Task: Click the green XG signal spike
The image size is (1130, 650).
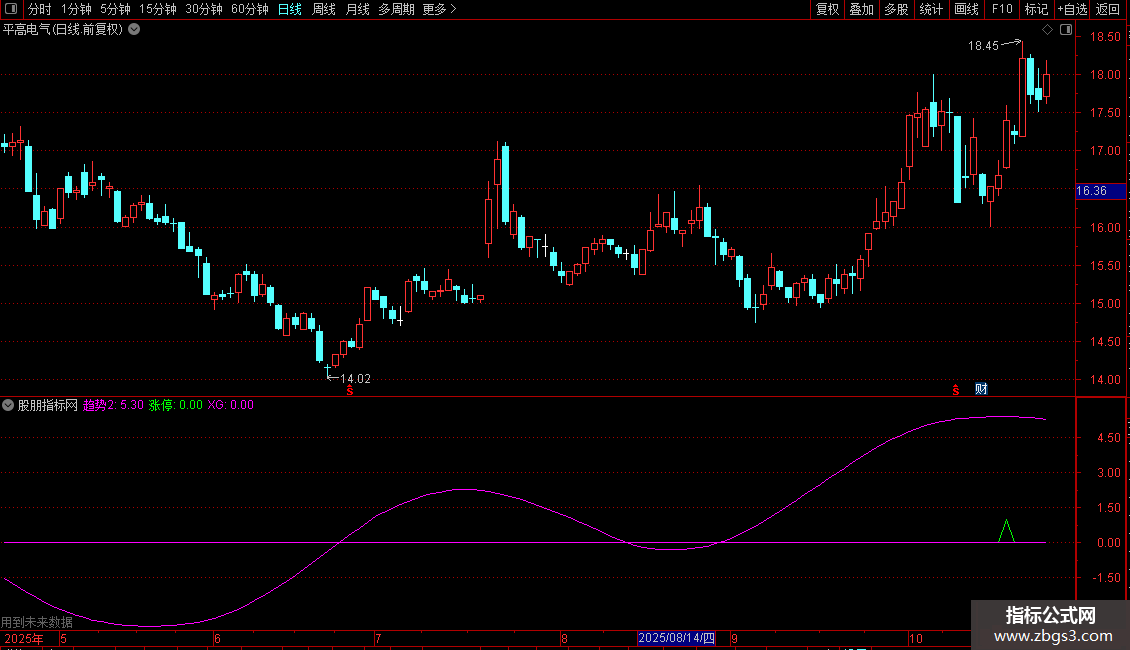Action: pyautogui.click(x=1006, y=529)
